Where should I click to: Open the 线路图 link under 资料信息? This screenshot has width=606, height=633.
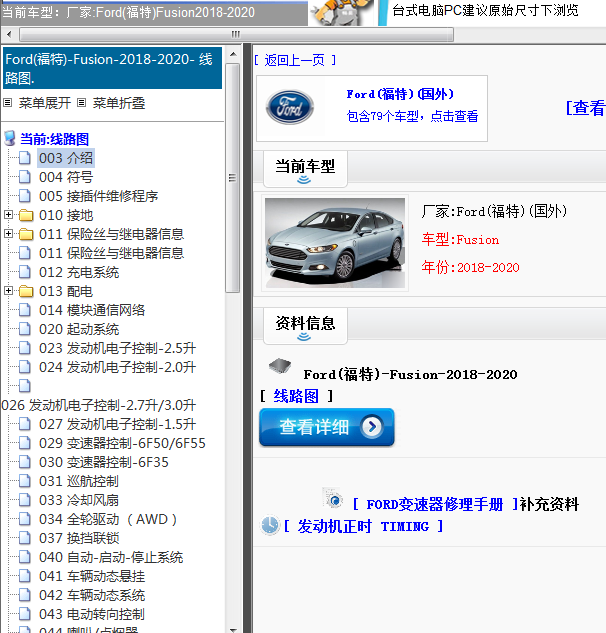click(296, 396)
